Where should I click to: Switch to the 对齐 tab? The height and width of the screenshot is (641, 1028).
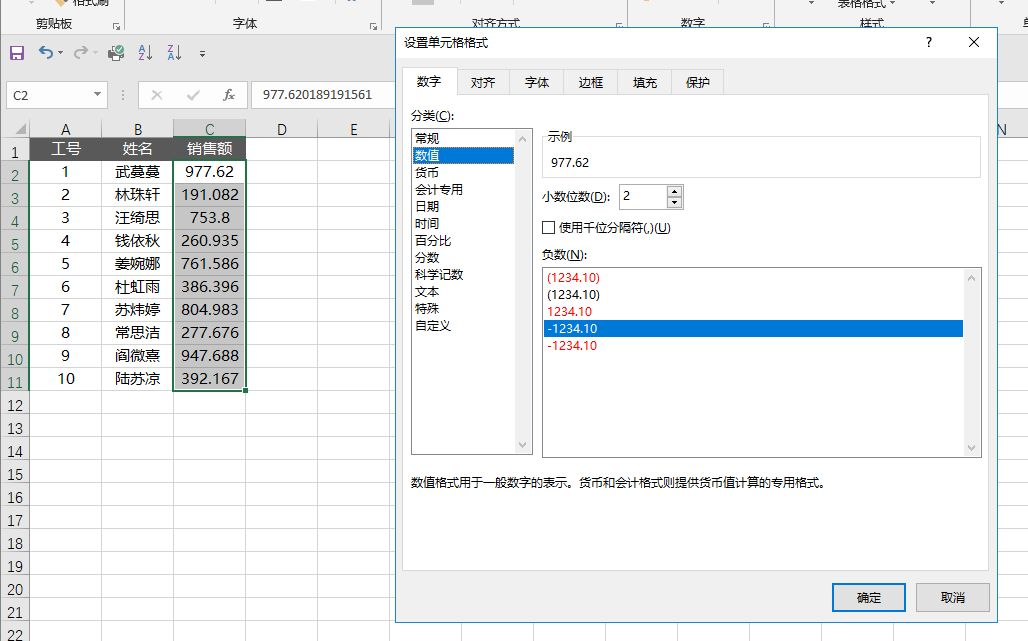[x=483, y=82]
